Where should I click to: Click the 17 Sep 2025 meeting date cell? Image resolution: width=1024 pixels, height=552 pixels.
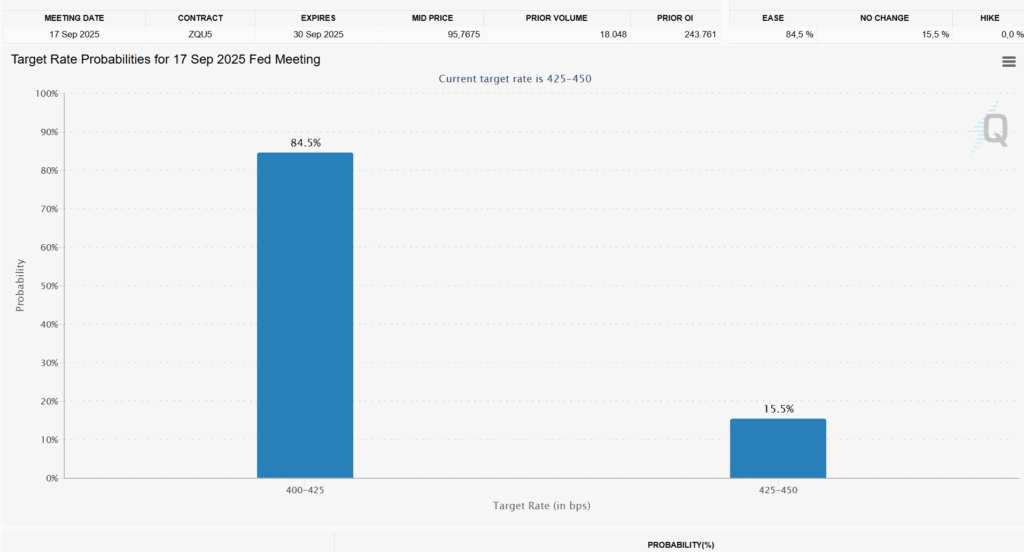click(x=74, y=35)
